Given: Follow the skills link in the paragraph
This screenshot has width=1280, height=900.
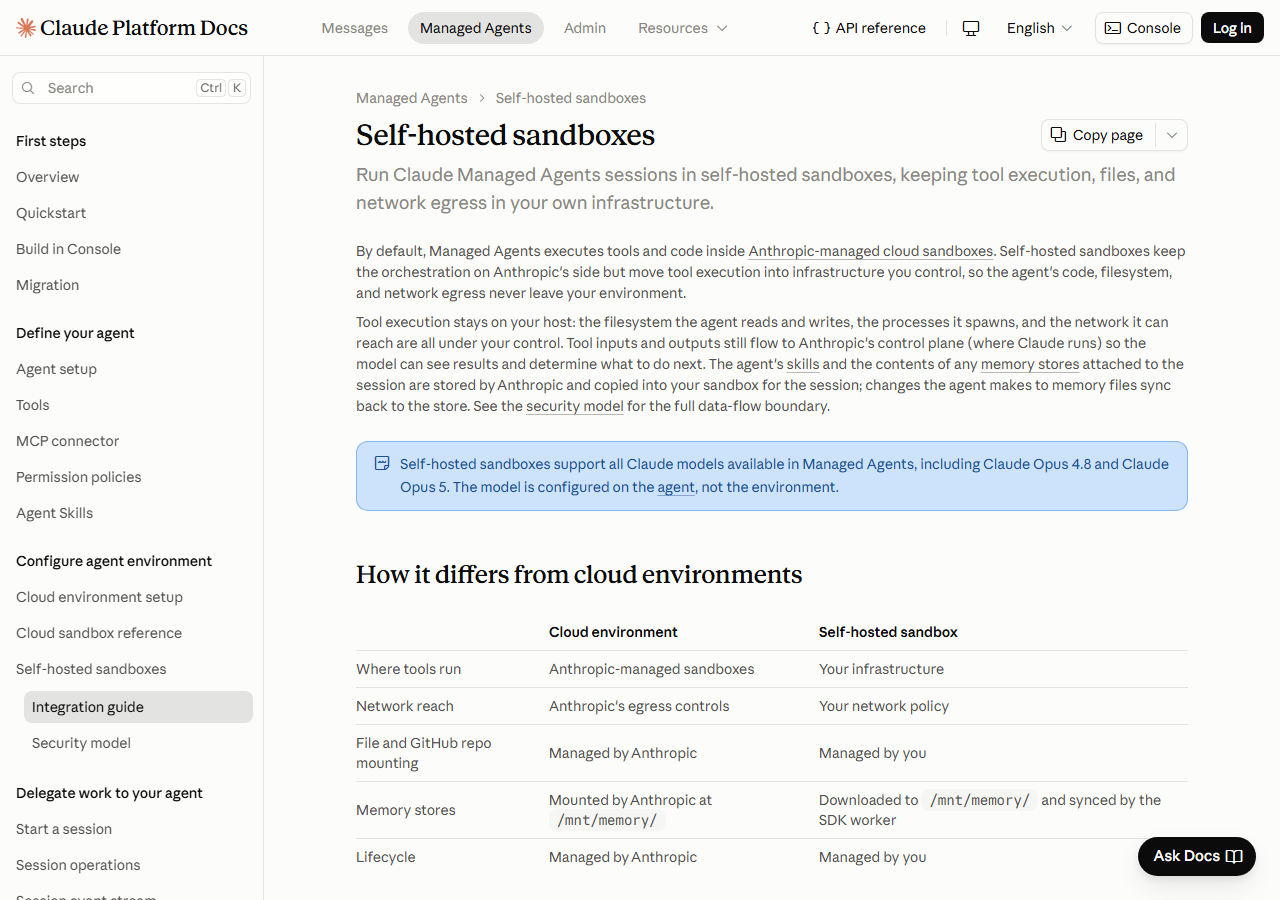Looking at the screenshot, I should (803, 364).
